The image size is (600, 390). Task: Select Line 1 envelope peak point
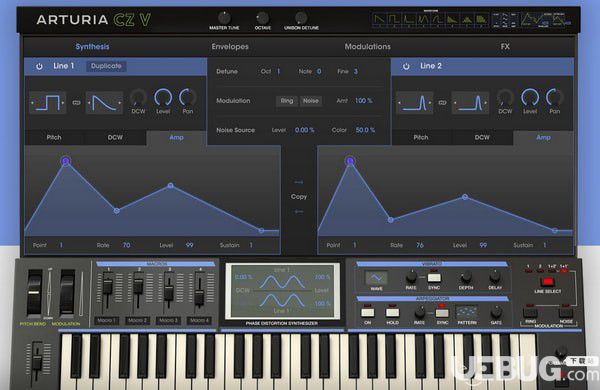pyautogui.click(x=66, y=161)
